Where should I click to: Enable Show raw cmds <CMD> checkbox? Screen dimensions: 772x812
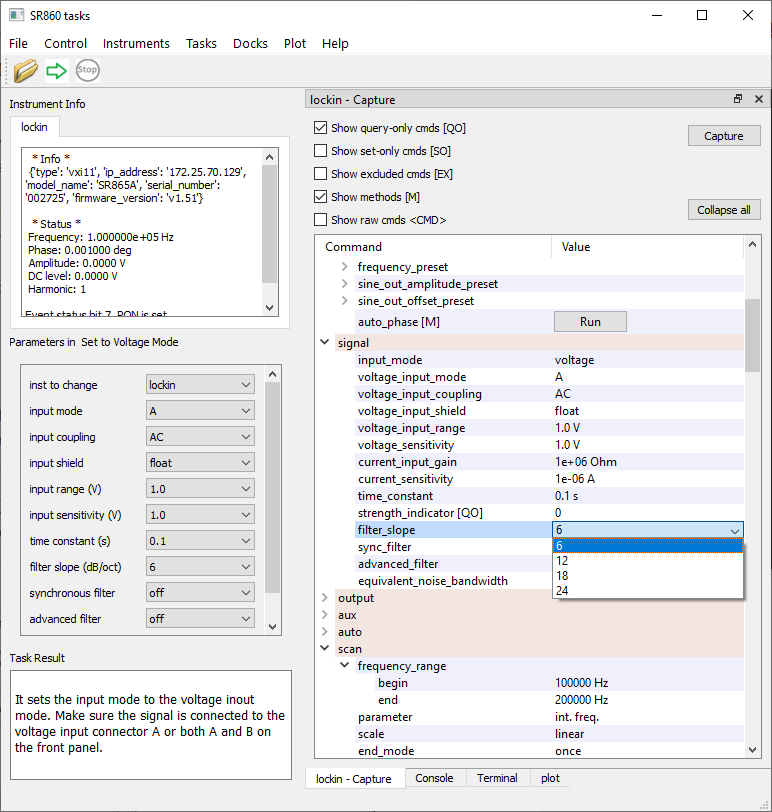click(321, 220)
